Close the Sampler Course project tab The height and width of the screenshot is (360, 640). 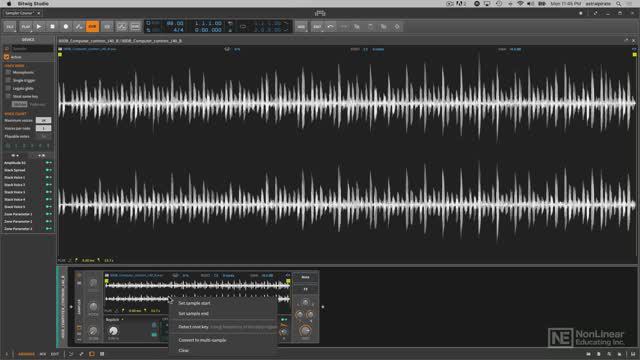point(39,13)
